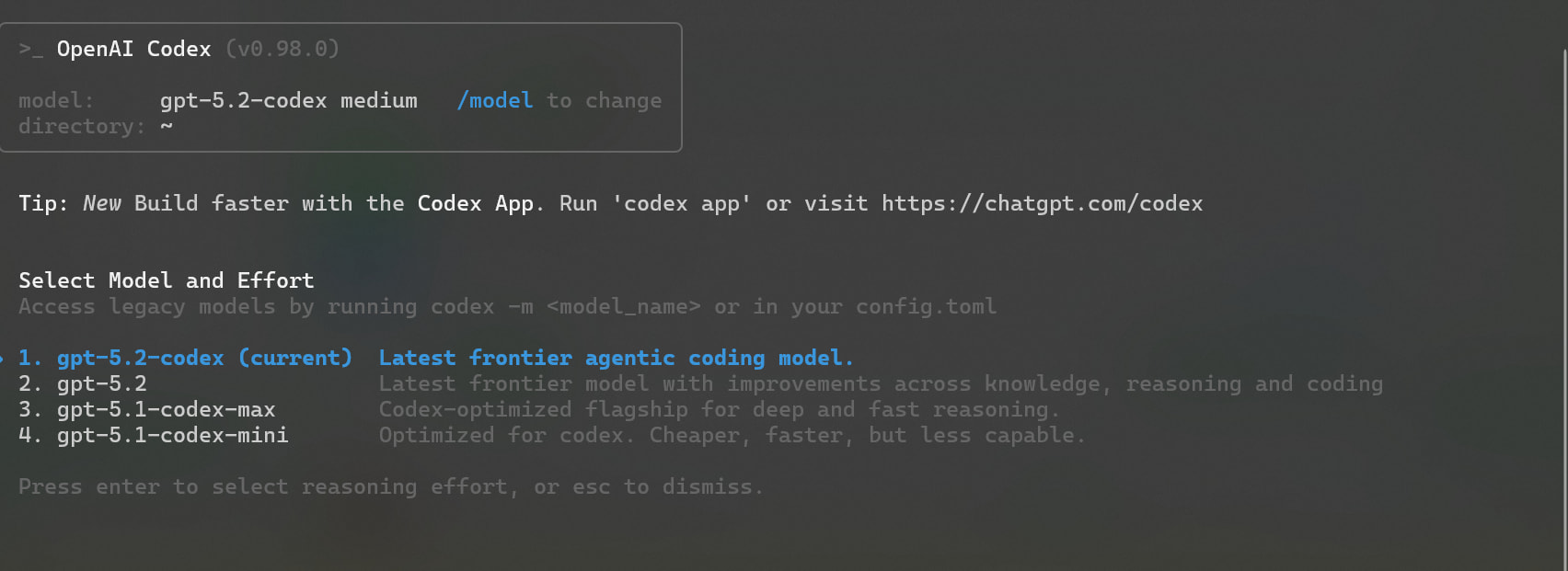The width and height of the screenshot is (1568, 571).
Task: Click the 'Latest frontier agentic coding model.' description
Action: click(616, 358)
